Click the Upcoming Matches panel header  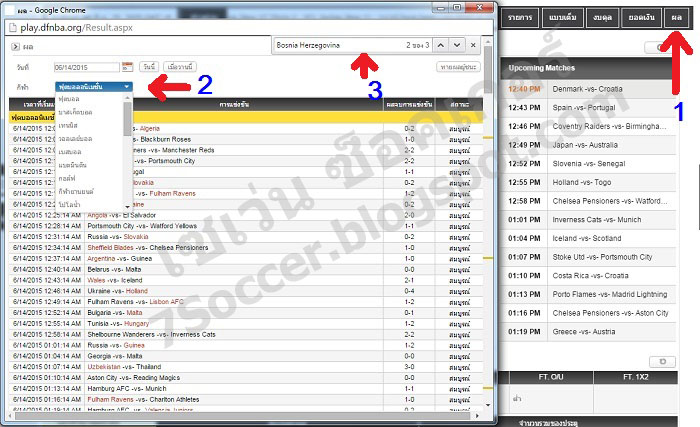588,68
